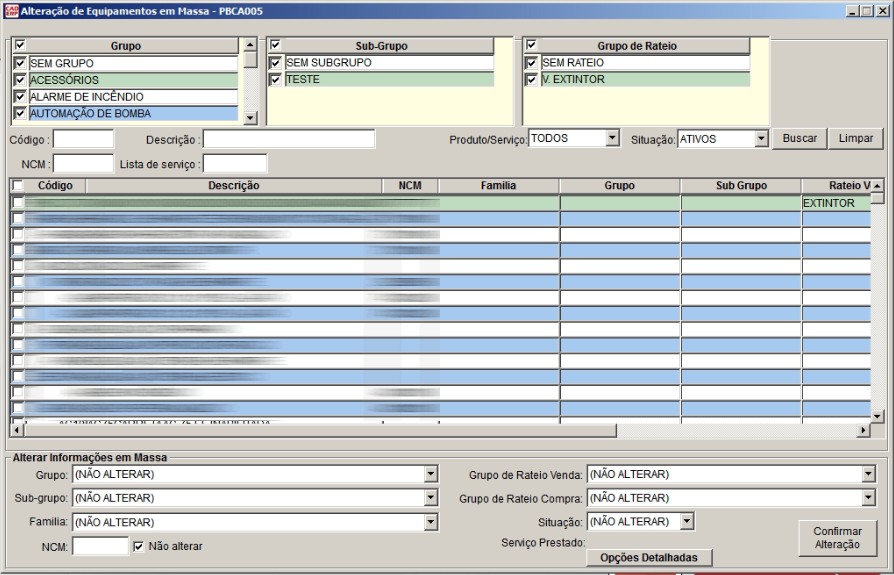
Task: Uncheck the ACESSÓRIOS group checkbox
Action: pos(20,80)
